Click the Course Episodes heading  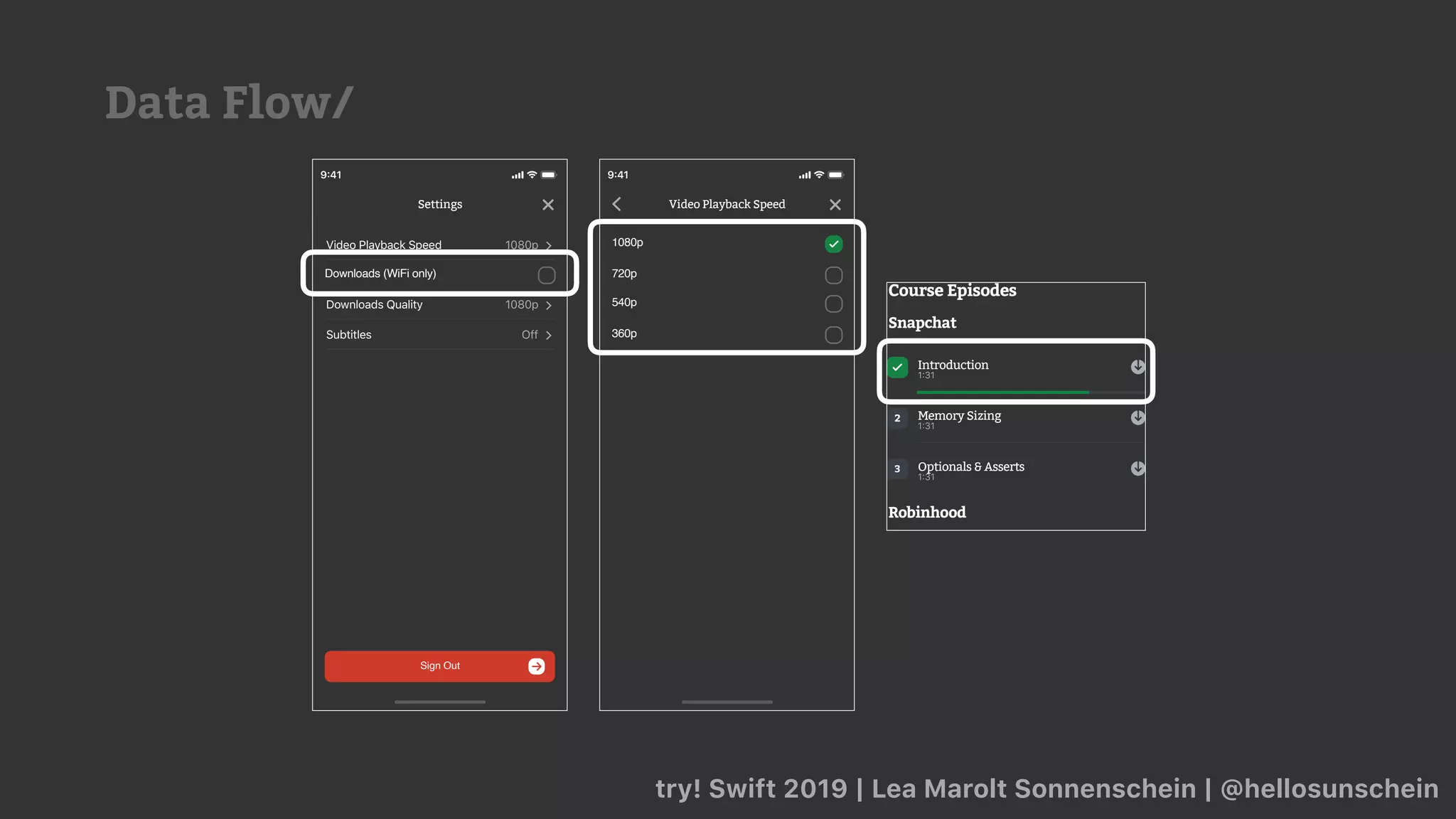[952, 291]
